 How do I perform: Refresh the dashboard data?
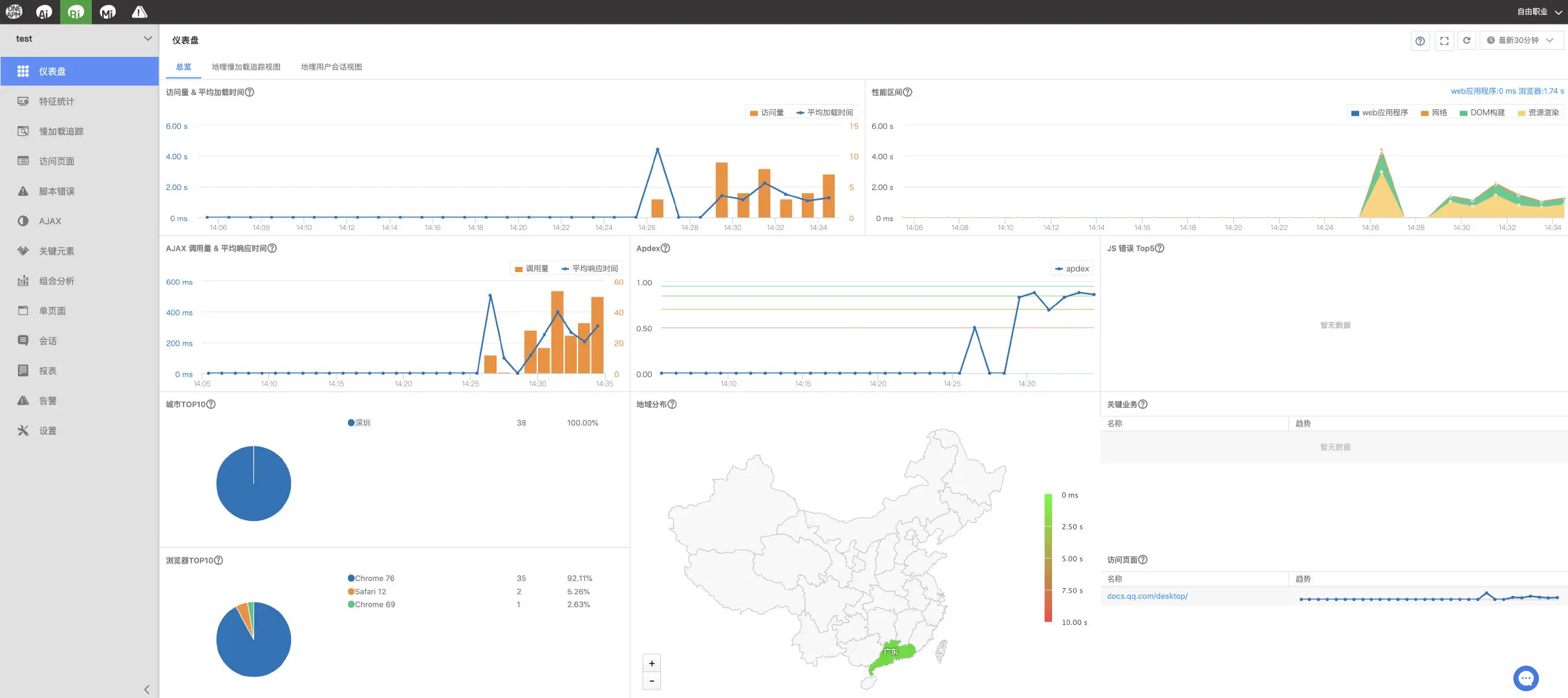click(1466, 41)
